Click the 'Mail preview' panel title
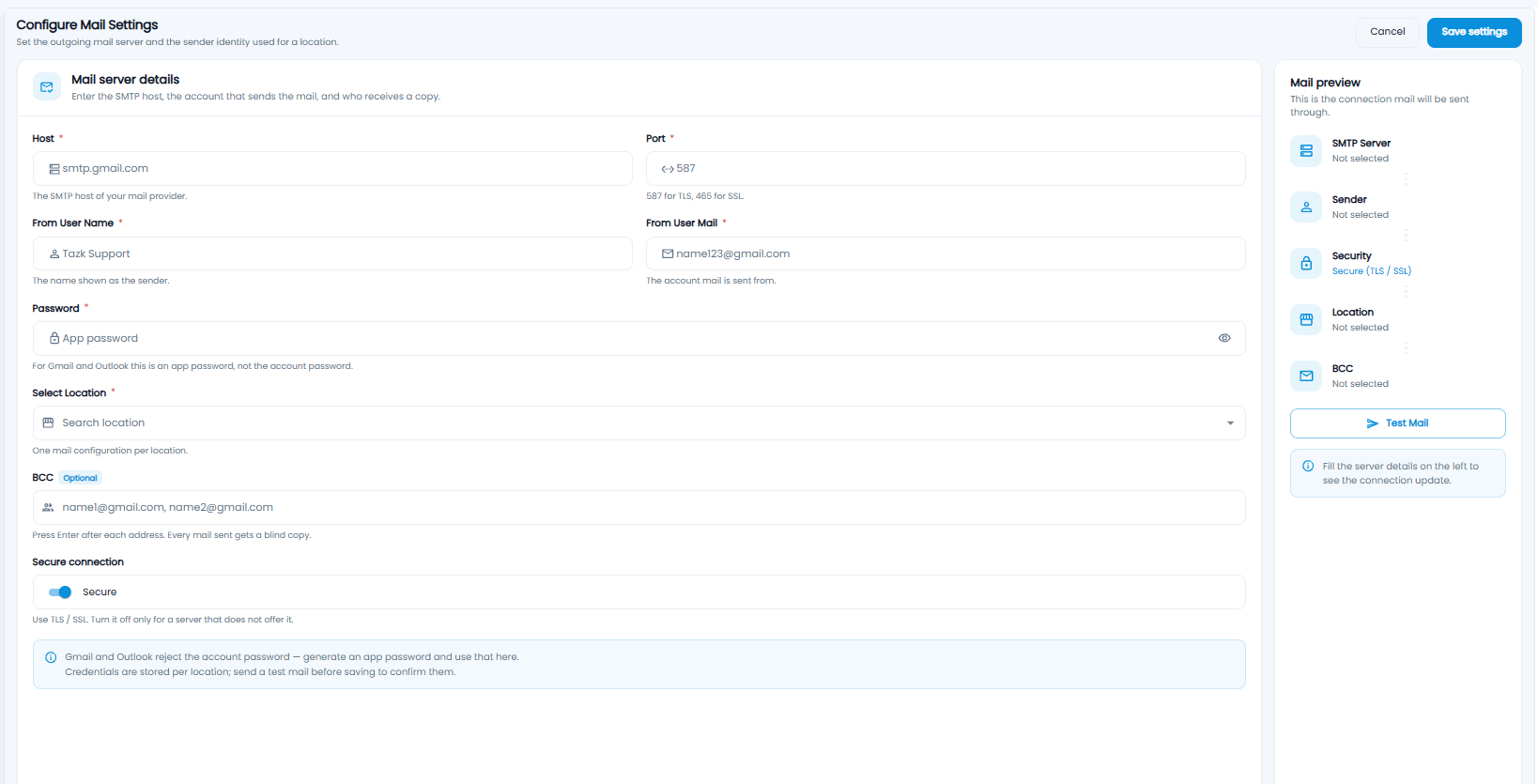The height and width of the screenshot is (784, 1538). 1325,83
